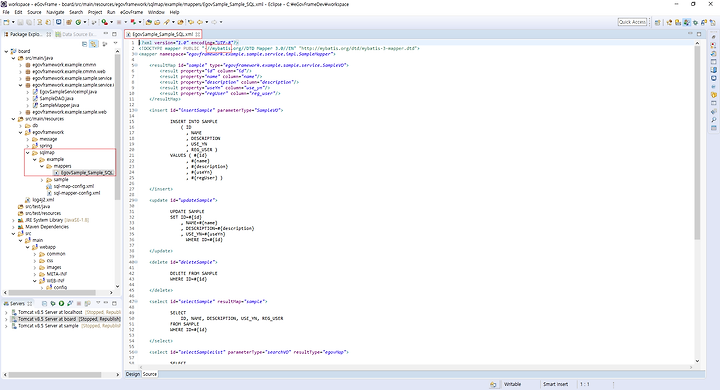The height and width of the screenshot is (390, 720).
Task: Expand Tomcat Server at localhost entry
Action: pyautogui.click(x=6, y=312)
